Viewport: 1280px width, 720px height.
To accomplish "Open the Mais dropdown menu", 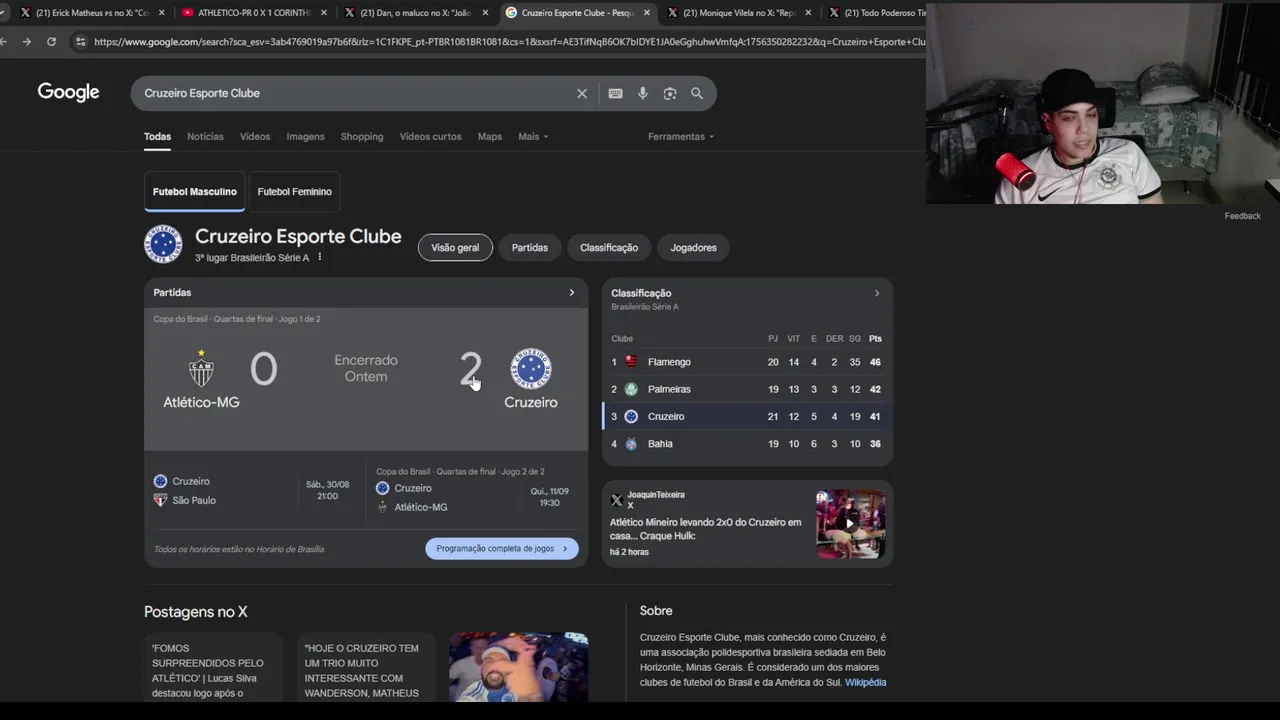I will click(x=533, y=136).
